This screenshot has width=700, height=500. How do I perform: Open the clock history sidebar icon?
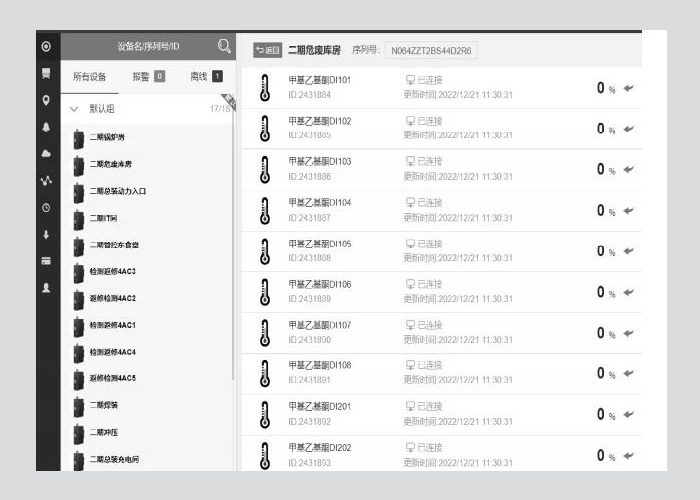pyautogui.click(x=46, y=208)
